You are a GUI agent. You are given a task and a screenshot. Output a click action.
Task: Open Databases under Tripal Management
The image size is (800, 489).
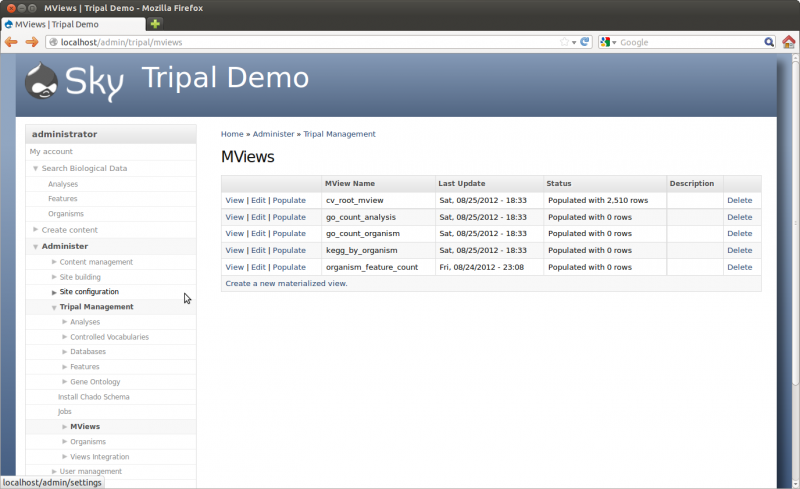tap(88, 352)
